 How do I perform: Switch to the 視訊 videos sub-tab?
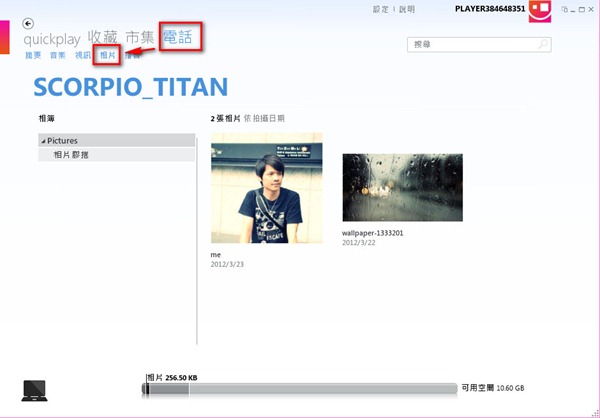(x=83, y=55)
